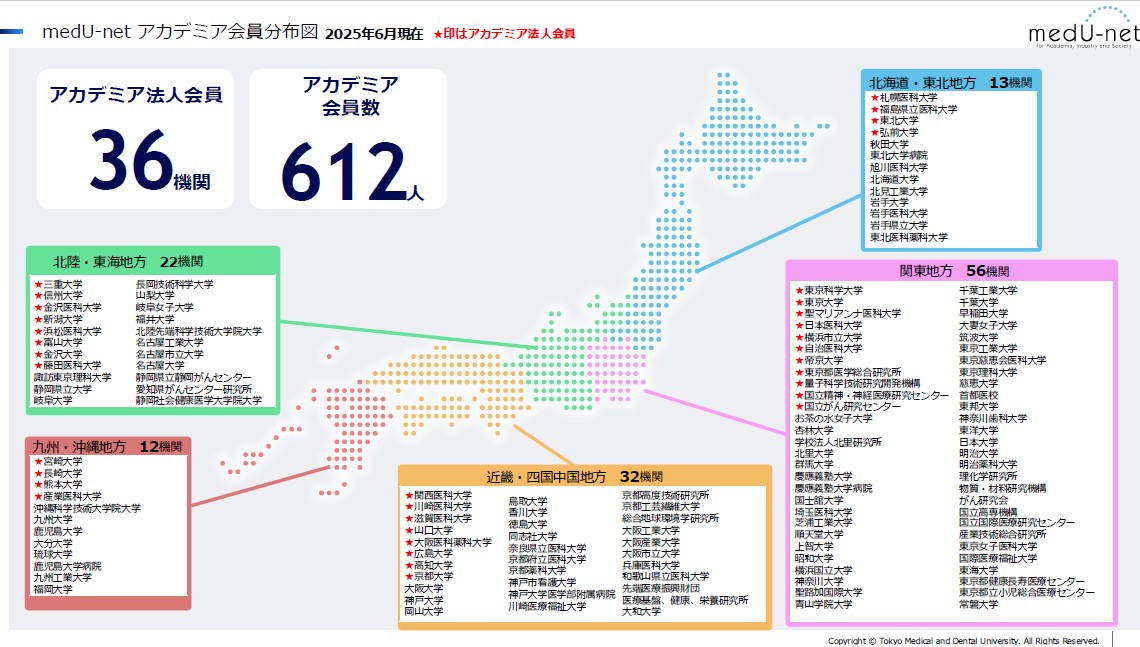1140x647 pixels.
Task: Click 東北医科薬科大学 in the Tohoku list
Action: [909, 237]
